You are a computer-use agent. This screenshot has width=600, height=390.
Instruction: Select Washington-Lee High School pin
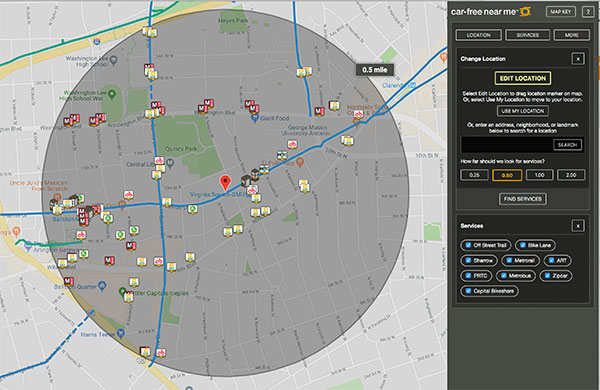tap(113, 60)
